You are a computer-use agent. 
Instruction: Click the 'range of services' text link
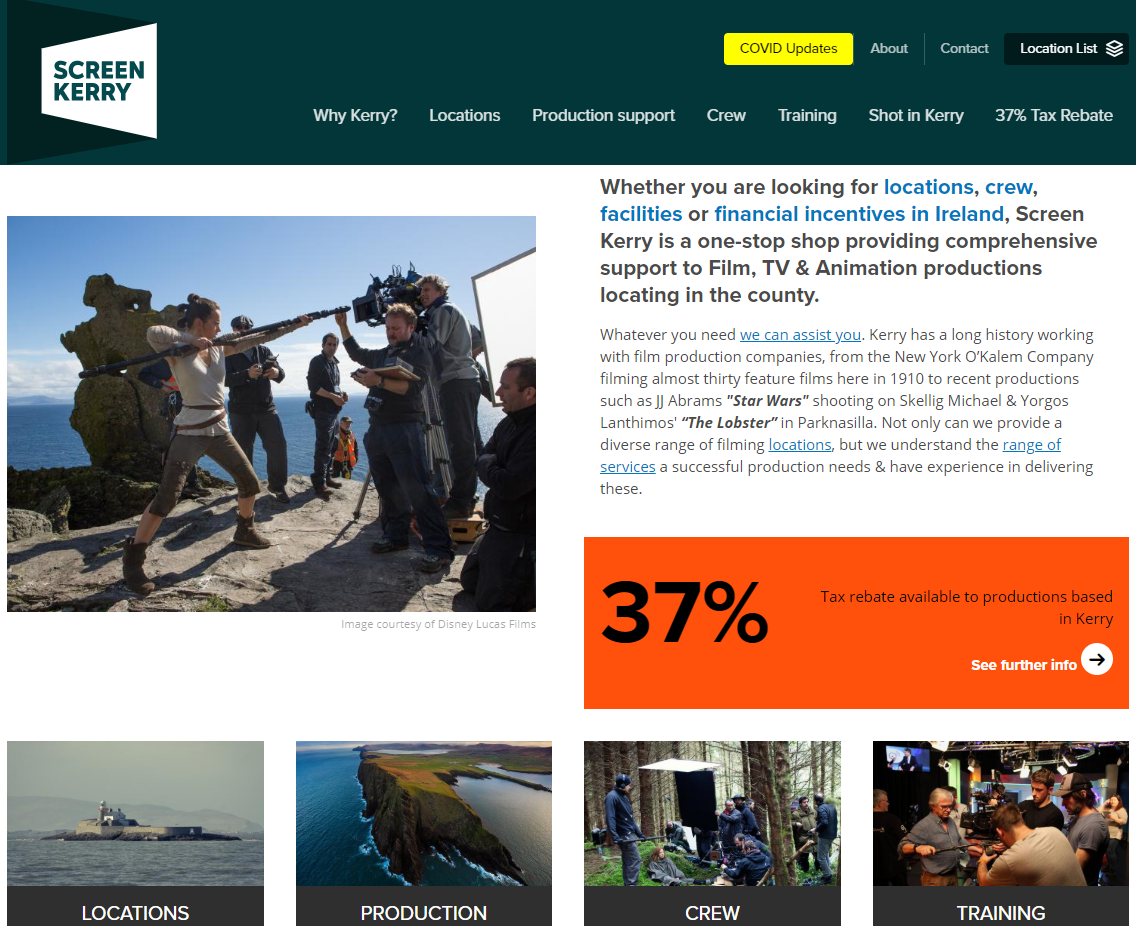(1032, 445)
